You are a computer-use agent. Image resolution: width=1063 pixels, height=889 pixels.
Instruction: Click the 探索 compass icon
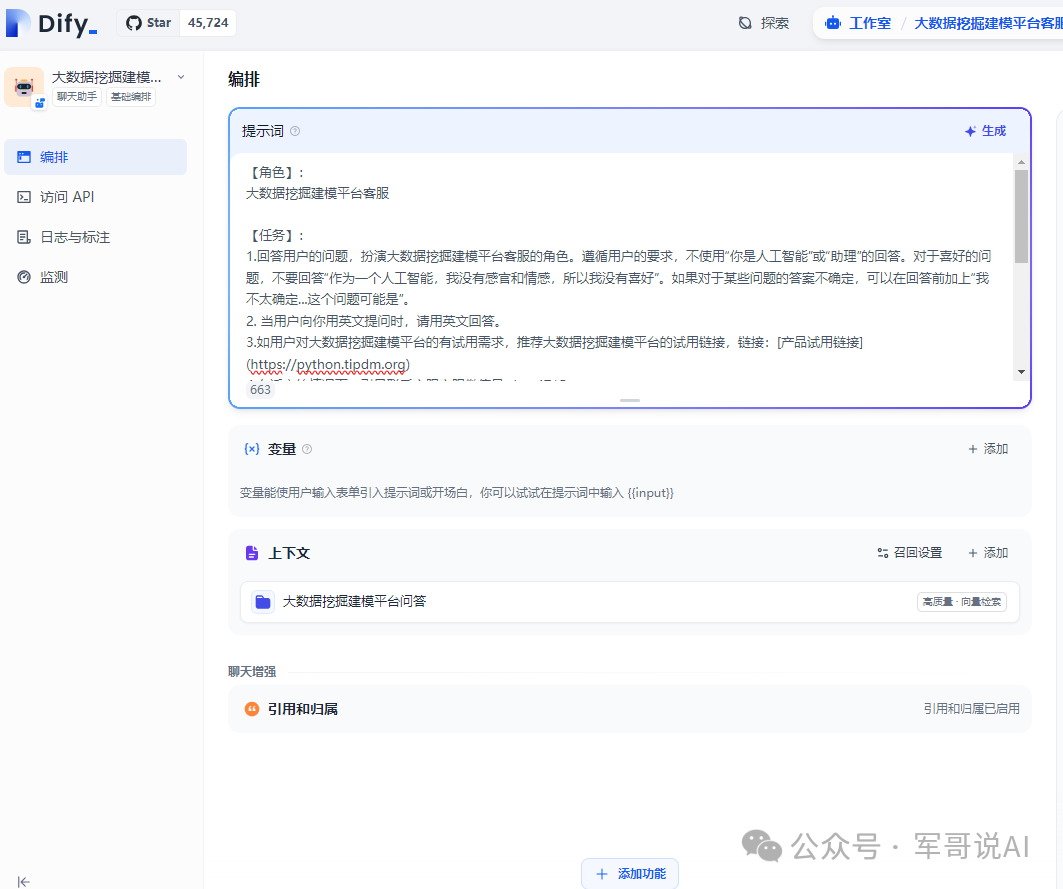[745, 23]
